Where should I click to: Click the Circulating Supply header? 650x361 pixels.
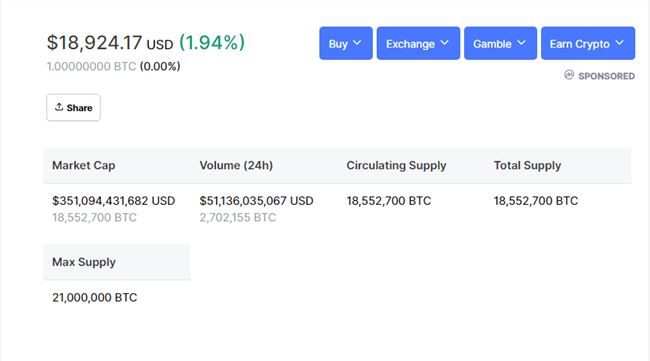tap(396, 165)
